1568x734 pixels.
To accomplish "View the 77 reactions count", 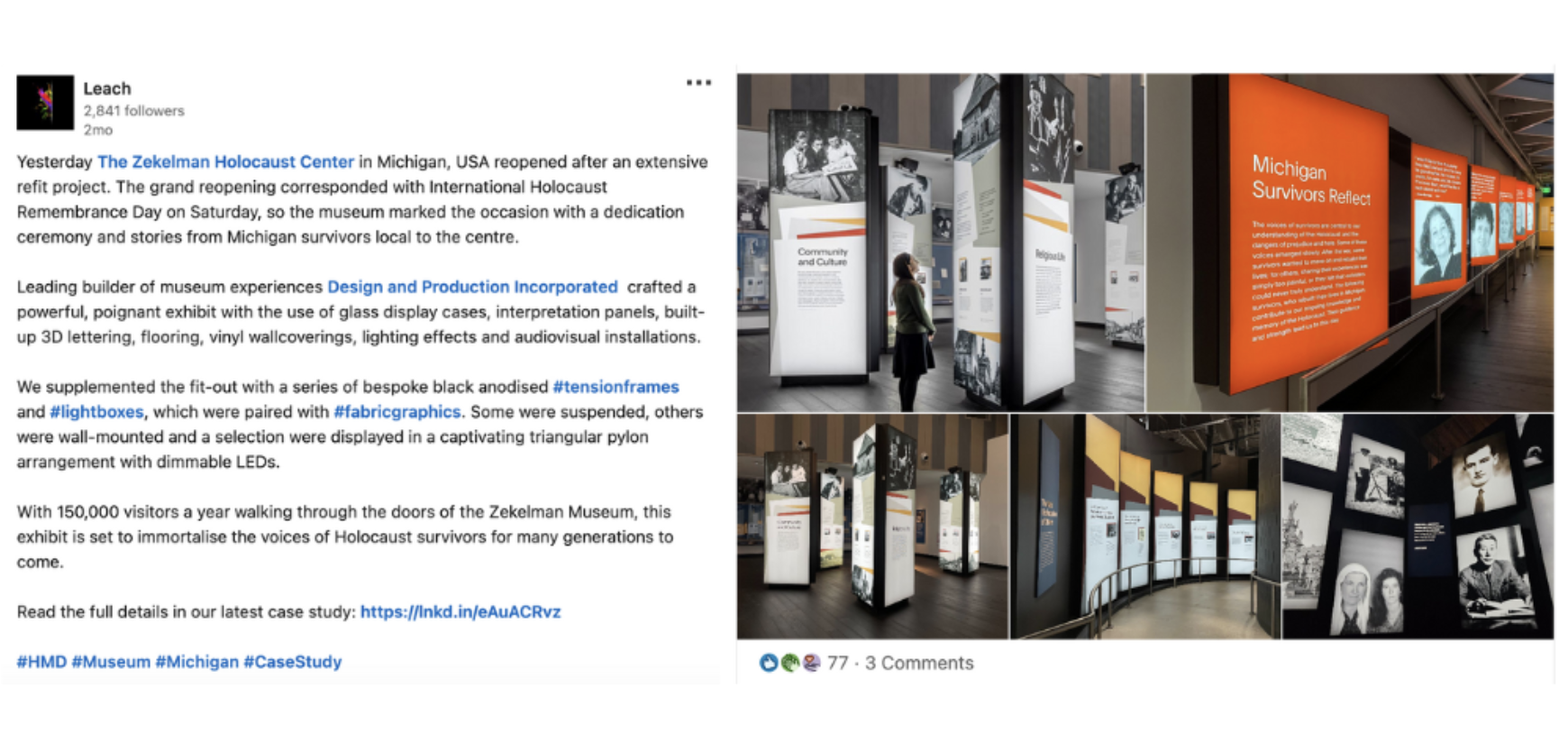I will (x=837, y=663).
